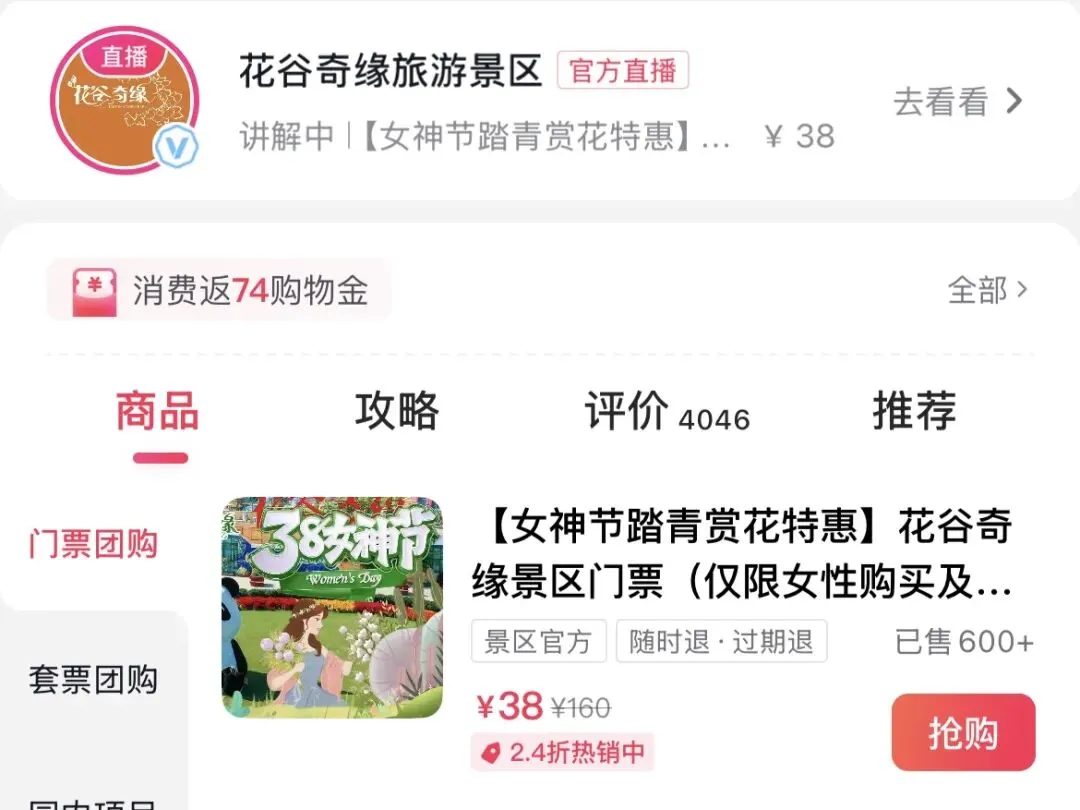1080x810 pixels.
Task: Select 门票团购 in the side category list
Action: point(94,544)
